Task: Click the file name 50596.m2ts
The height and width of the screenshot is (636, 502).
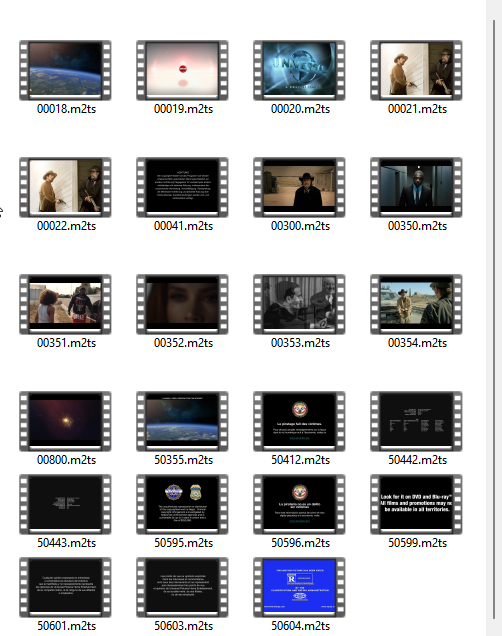Action: 300,543
